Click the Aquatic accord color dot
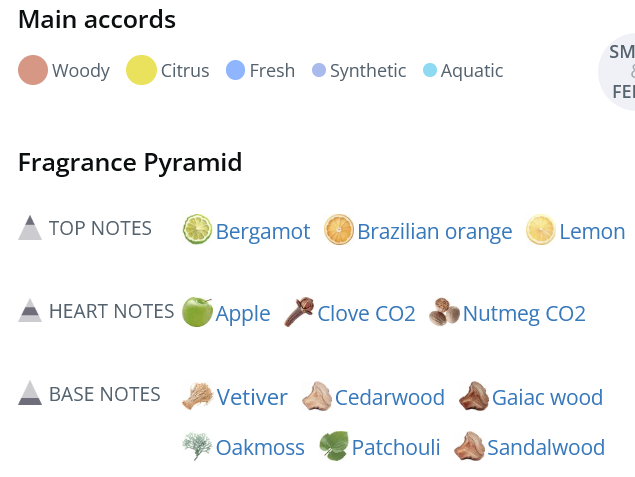The height and width of the screenshot is (477, 635). click(430, 70)
